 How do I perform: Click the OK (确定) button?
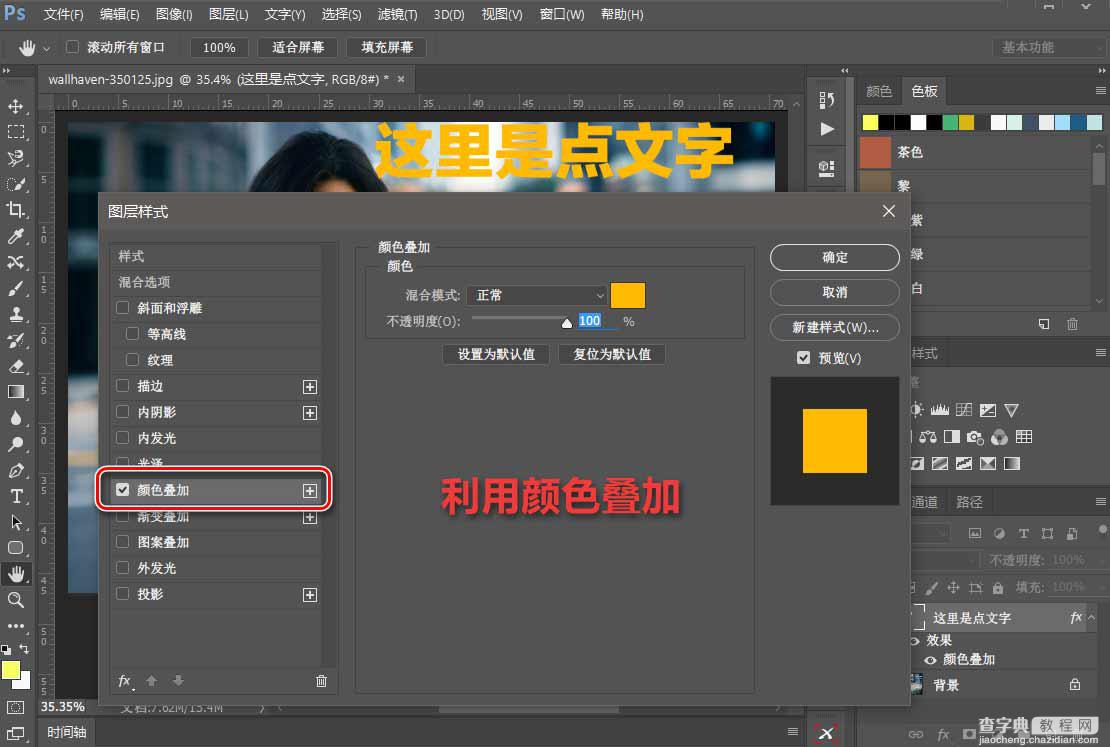835,257
